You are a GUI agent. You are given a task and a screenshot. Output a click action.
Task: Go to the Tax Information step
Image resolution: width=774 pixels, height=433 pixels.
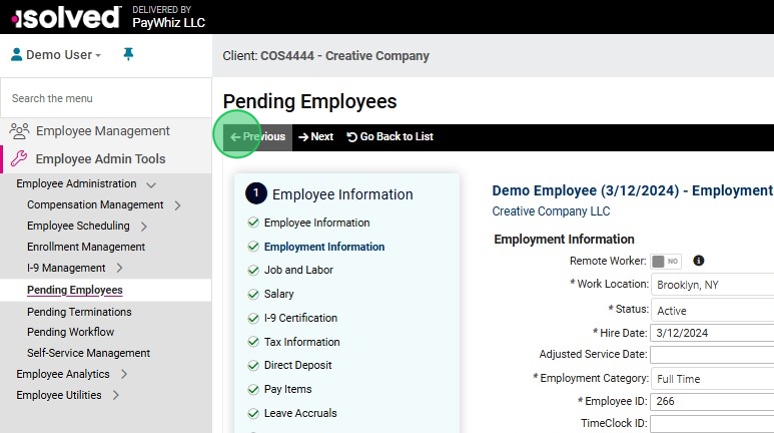click(x=301, y=342)
